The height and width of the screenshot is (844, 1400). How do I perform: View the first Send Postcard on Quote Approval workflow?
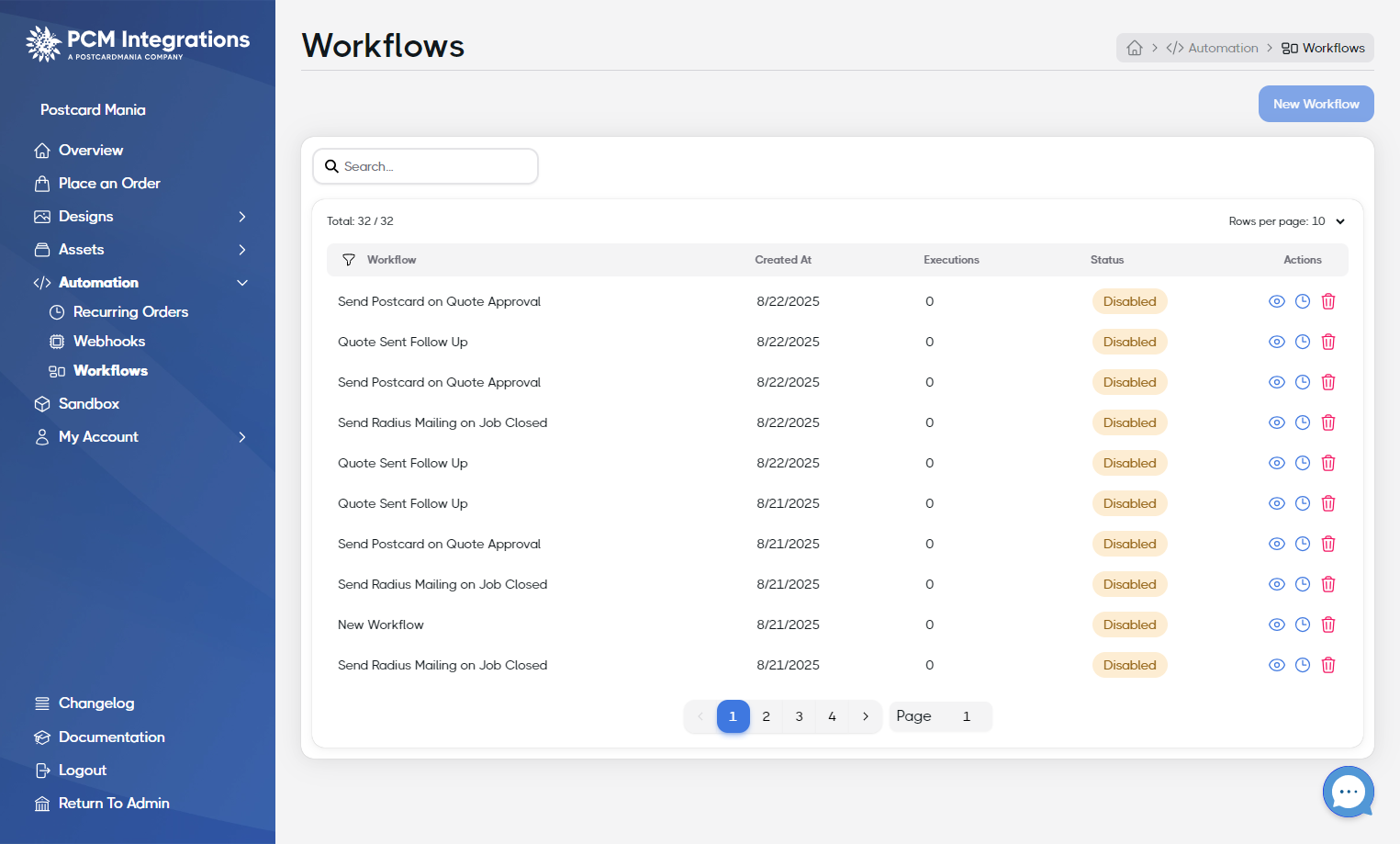click(x=1276, y=301)
